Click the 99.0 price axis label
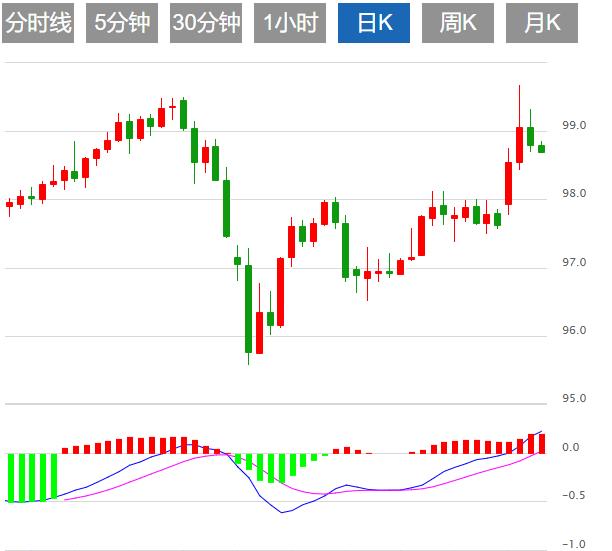612x551 pixels. (x=574, y=126)
